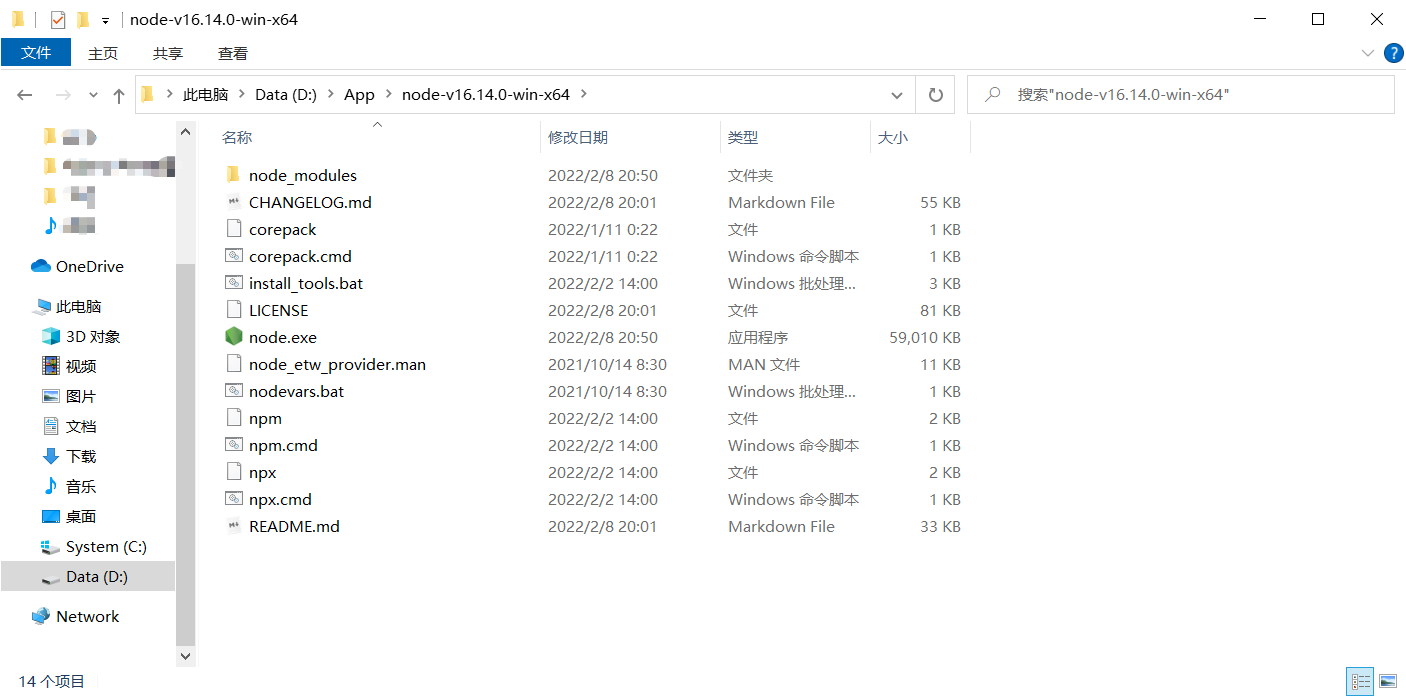Viewport: 1406px width, 697px height.
Task: Select the install_tools.bat file name
Action: 306,284
